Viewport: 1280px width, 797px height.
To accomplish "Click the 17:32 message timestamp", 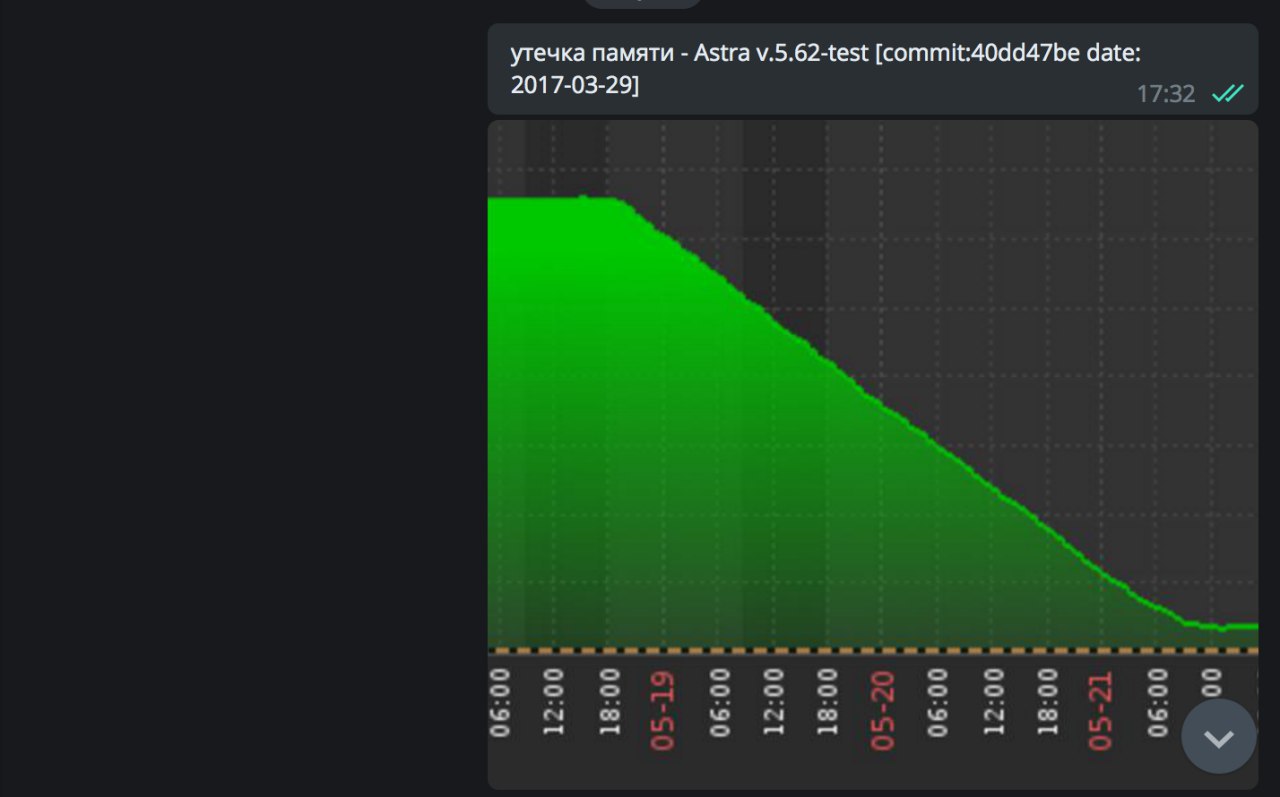I will click(x=1166, y=94).
